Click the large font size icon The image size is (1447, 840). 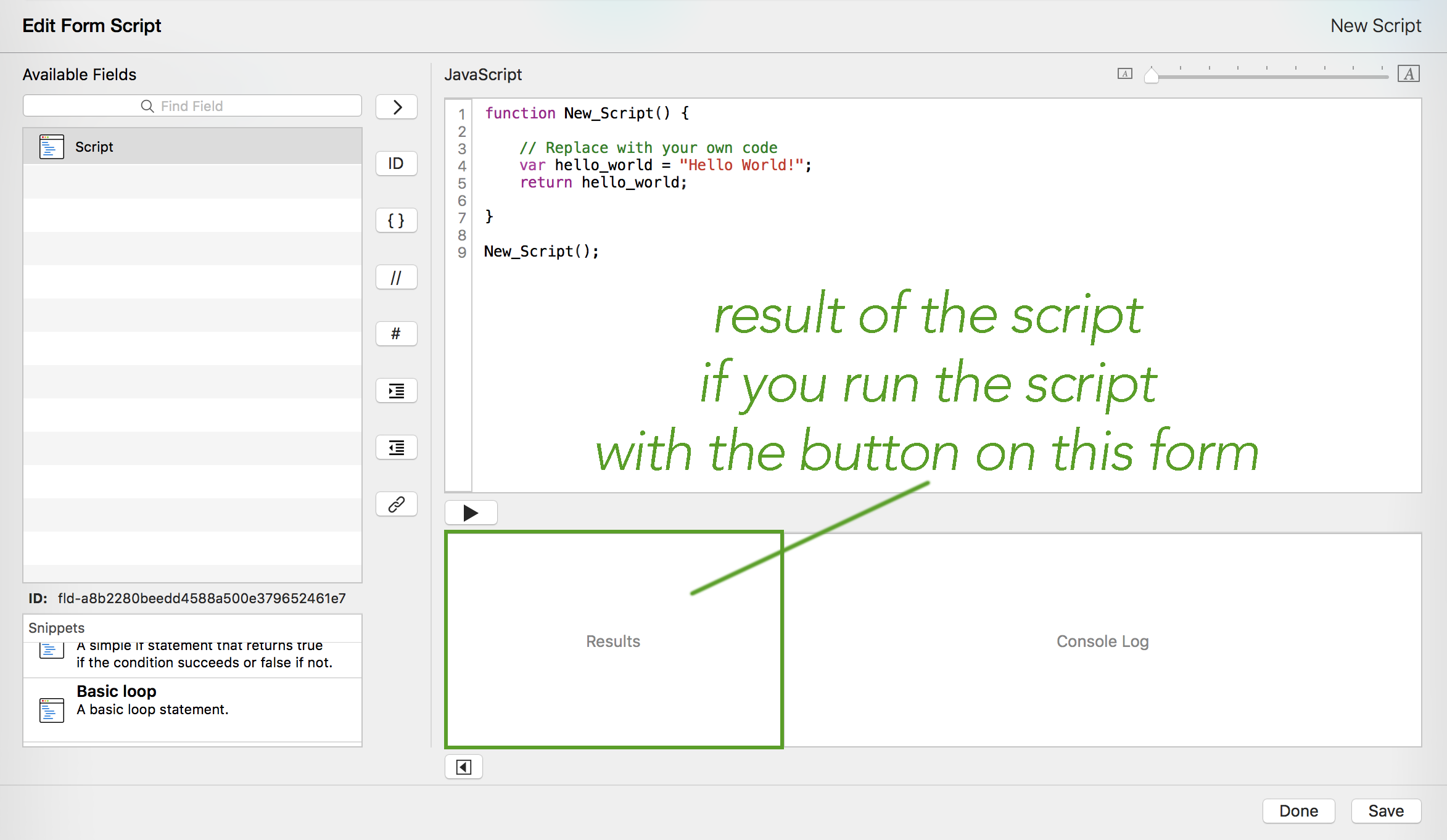[1409, 74]
